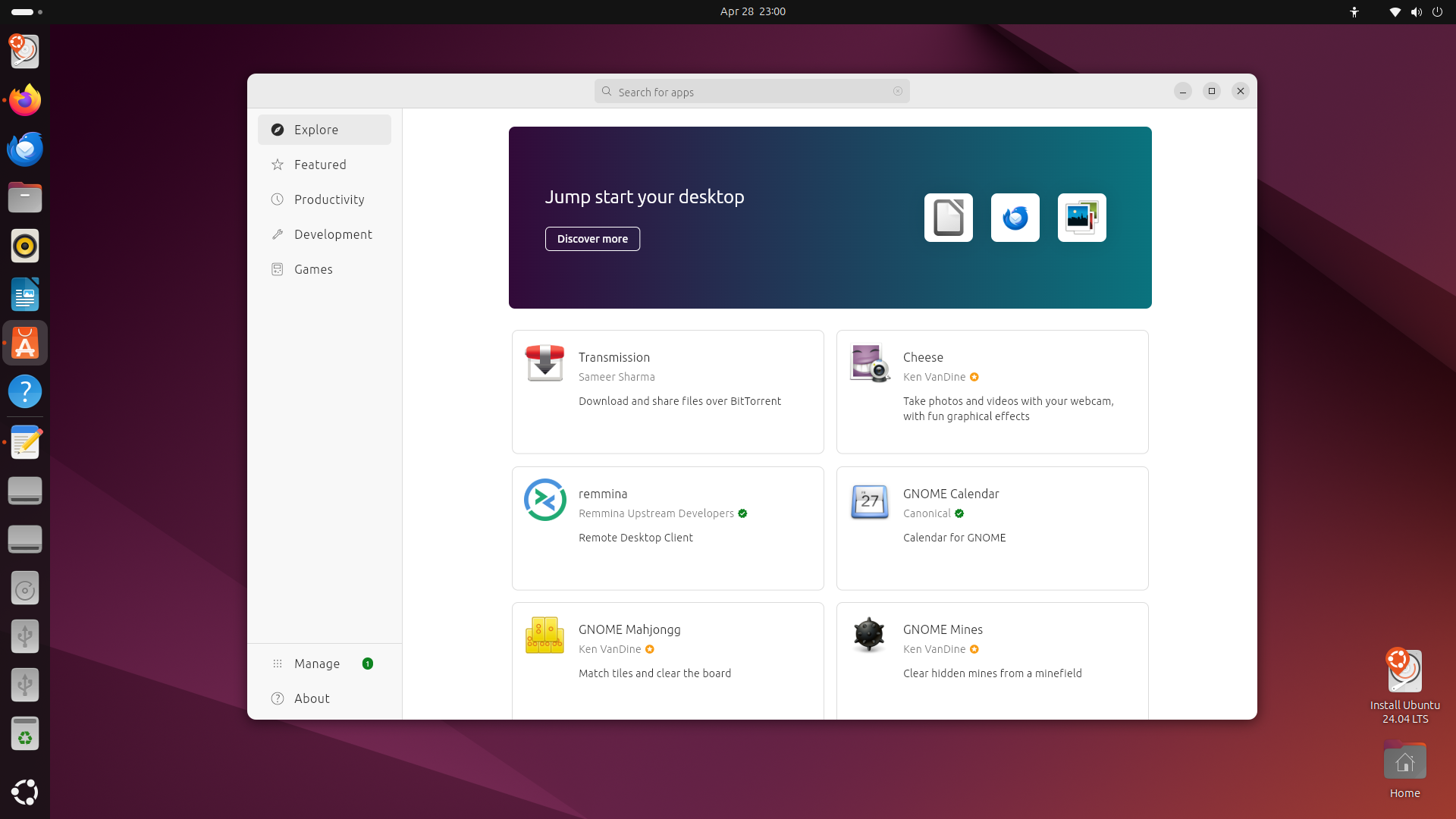
Task: Launch Thunderbird Mail from the dock
Action: coord(25,149)
